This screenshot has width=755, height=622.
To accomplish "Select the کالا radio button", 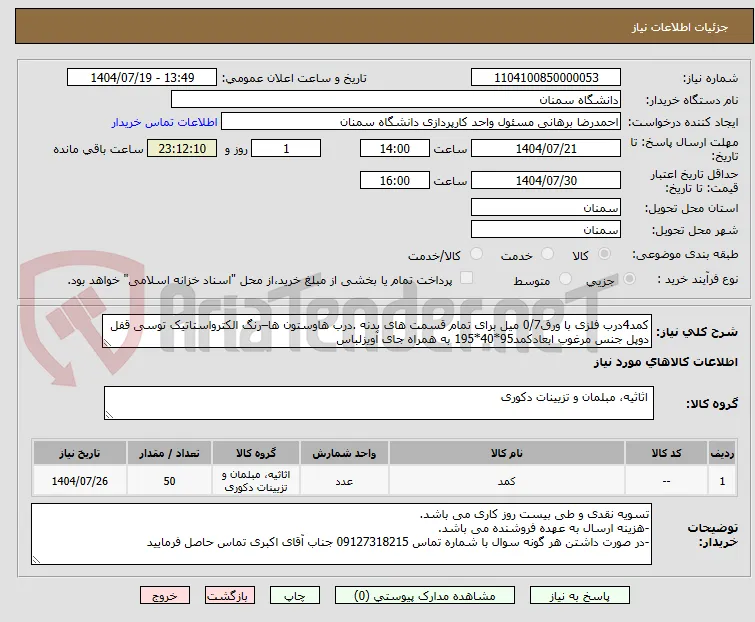I will 604,254.
